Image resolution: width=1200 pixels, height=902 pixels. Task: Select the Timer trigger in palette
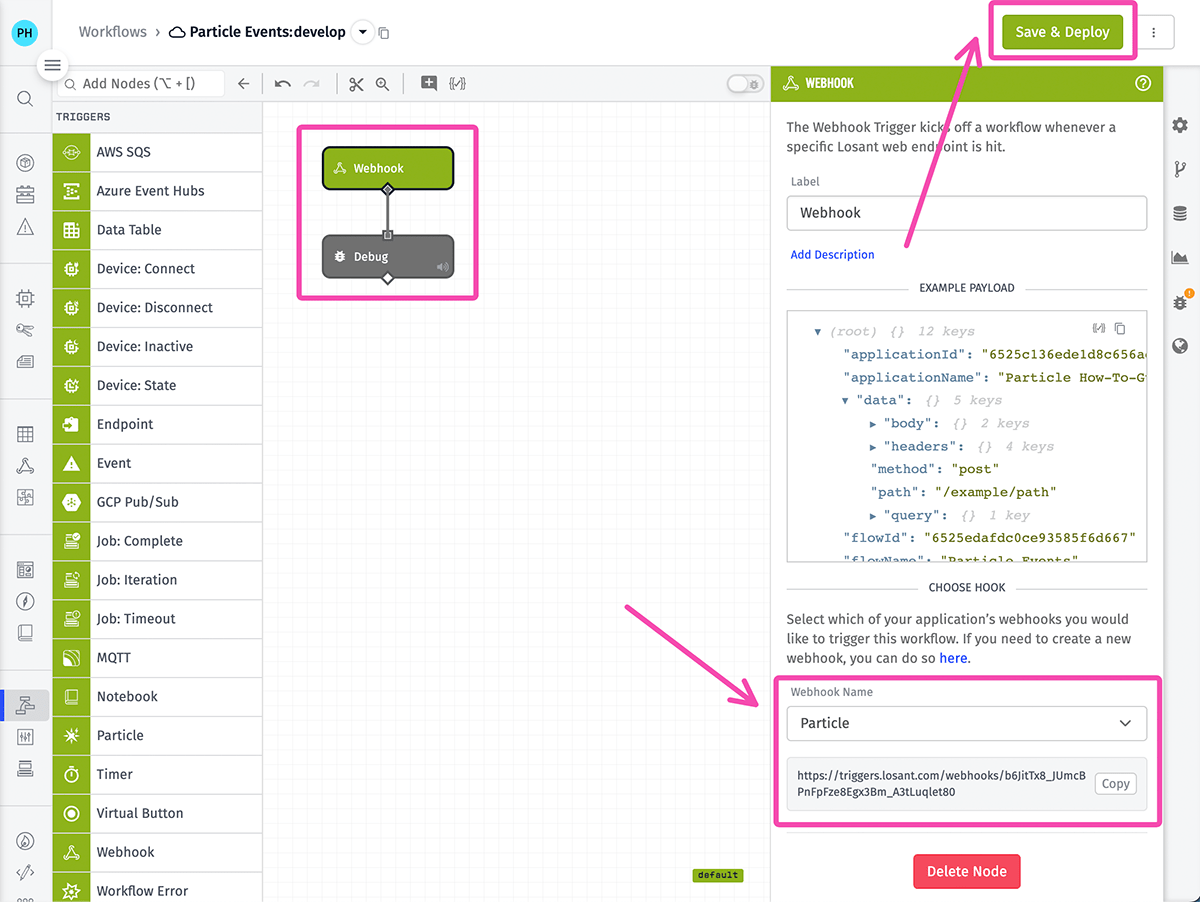(x=157, y=774)
